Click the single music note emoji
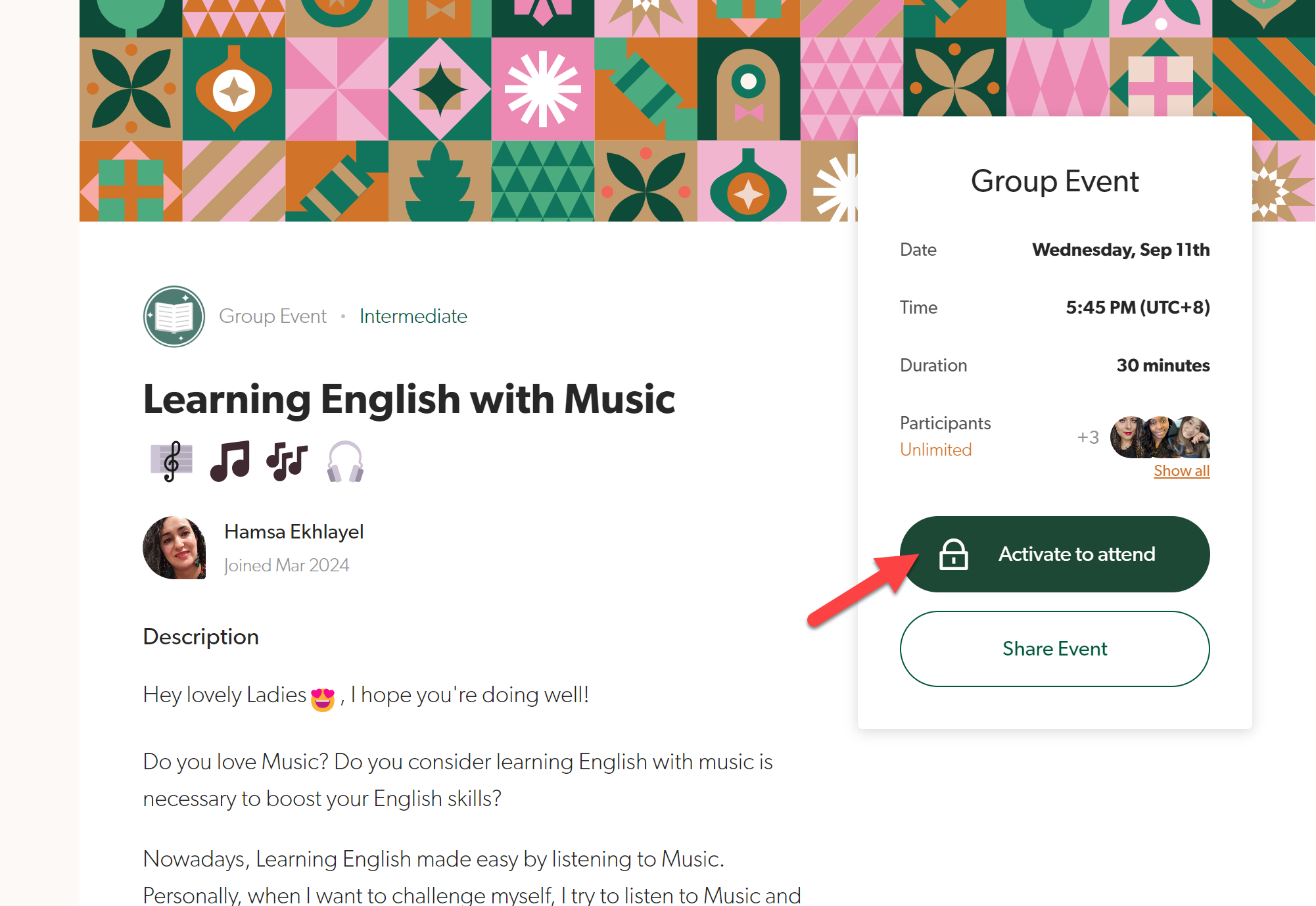1316x906 pixels. pos(230,461)
